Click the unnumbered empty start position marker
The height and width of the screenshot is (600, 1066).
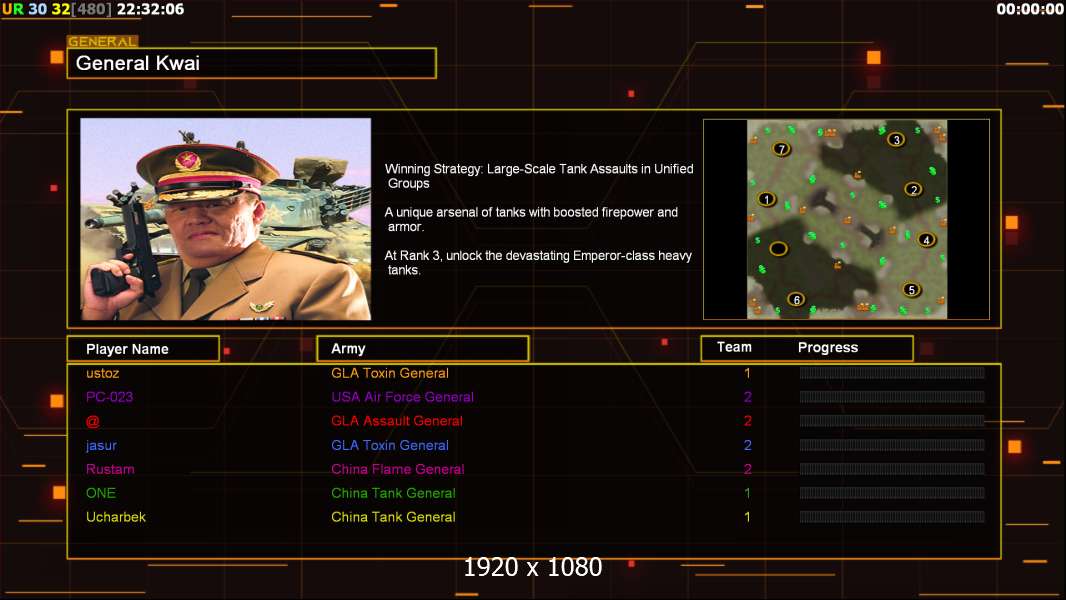point(778,249)
